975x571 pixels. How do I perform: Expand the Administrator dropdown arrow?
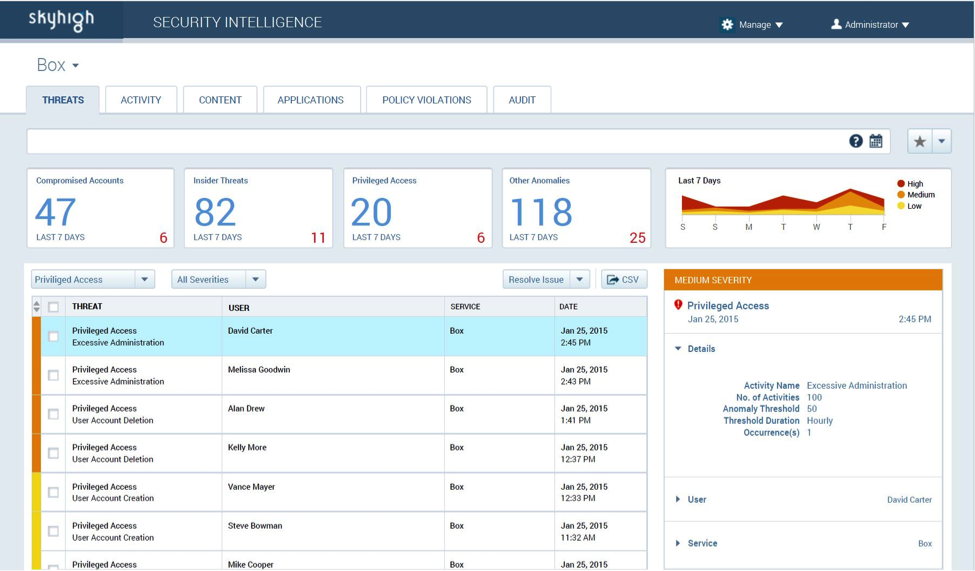[x=905, y=25]
